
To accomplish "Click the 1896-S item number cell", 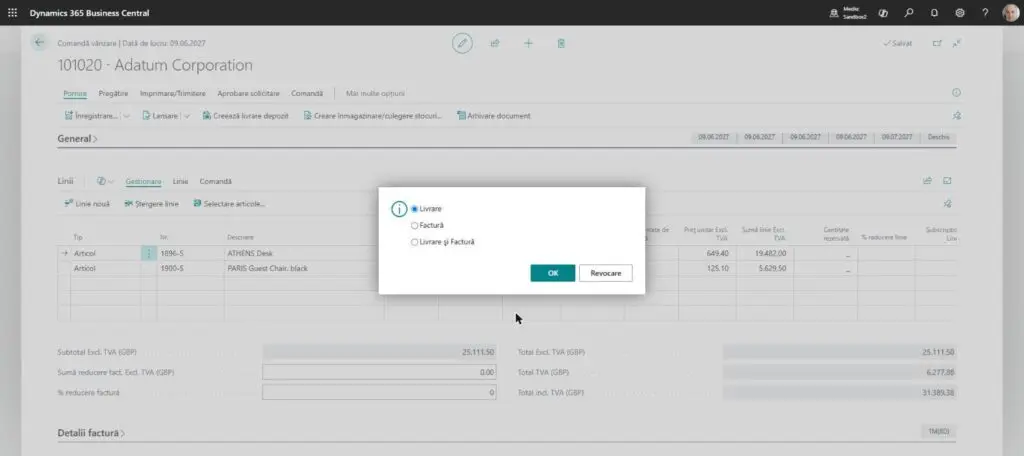I will [190, 253].
